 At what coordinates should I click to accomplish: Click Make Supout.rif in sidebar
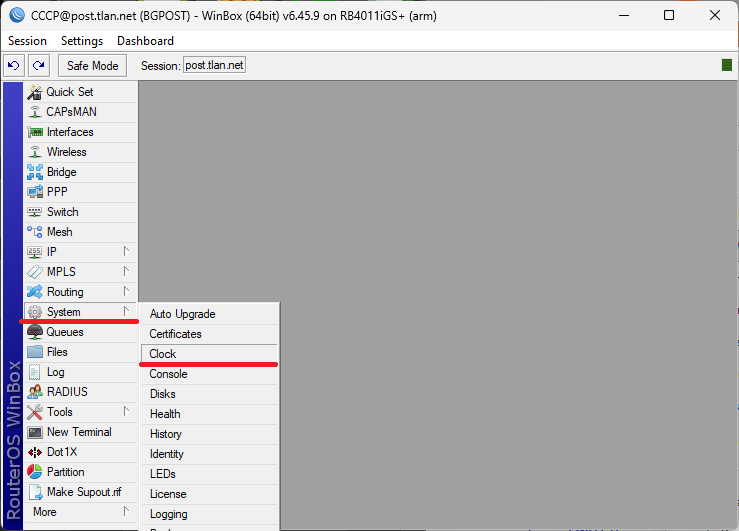(83, 492)
